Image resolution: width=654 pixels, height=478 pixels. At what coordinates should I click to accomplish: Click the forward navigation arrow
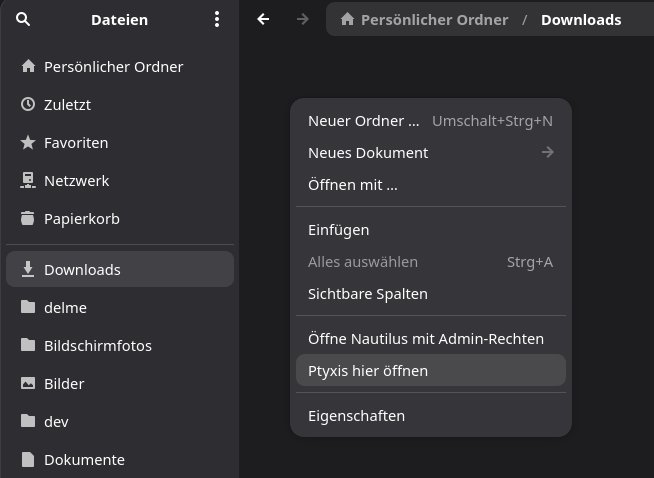coord(303,19)
